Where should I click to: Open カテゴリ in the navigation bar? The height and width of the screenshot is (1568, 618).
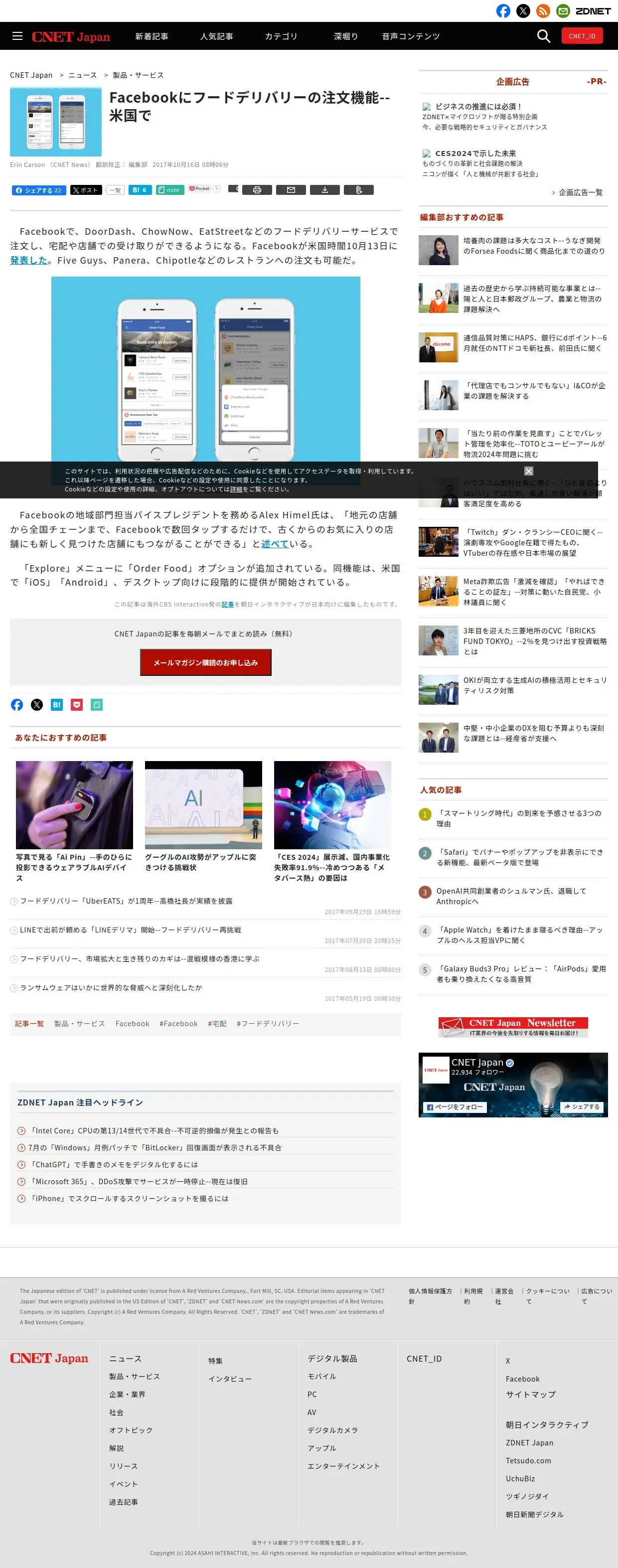(x=281, y=36)
